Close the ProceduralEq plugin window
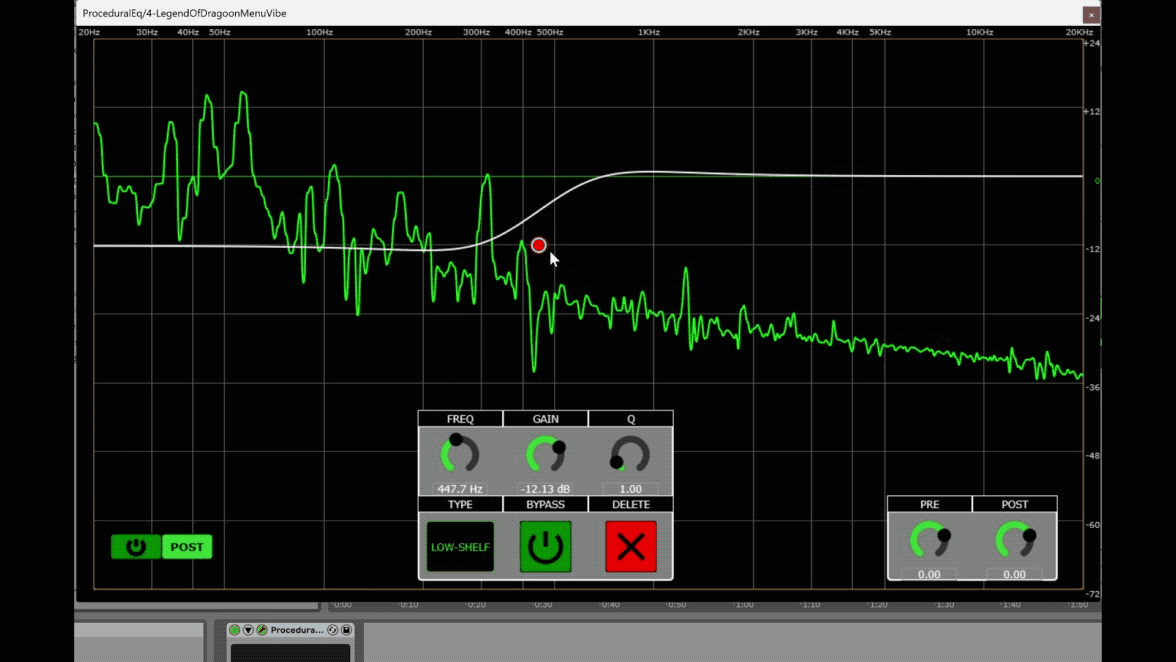1176x662 pixels. tap(1091, 14)
